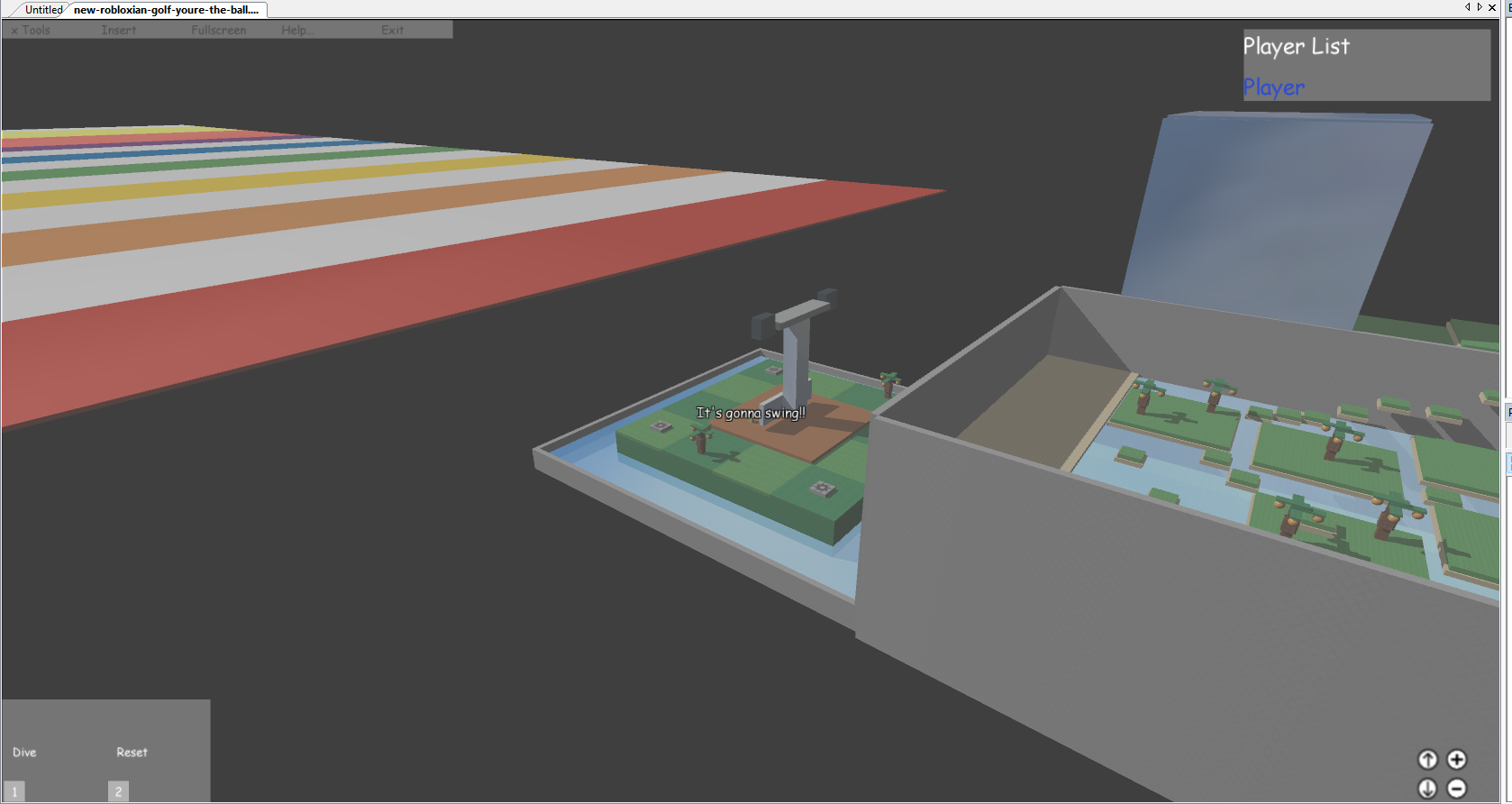1512x804 pixels.
Task: Click Exit in the game menu
Action: pyautogui.click(x=392, y=30)
